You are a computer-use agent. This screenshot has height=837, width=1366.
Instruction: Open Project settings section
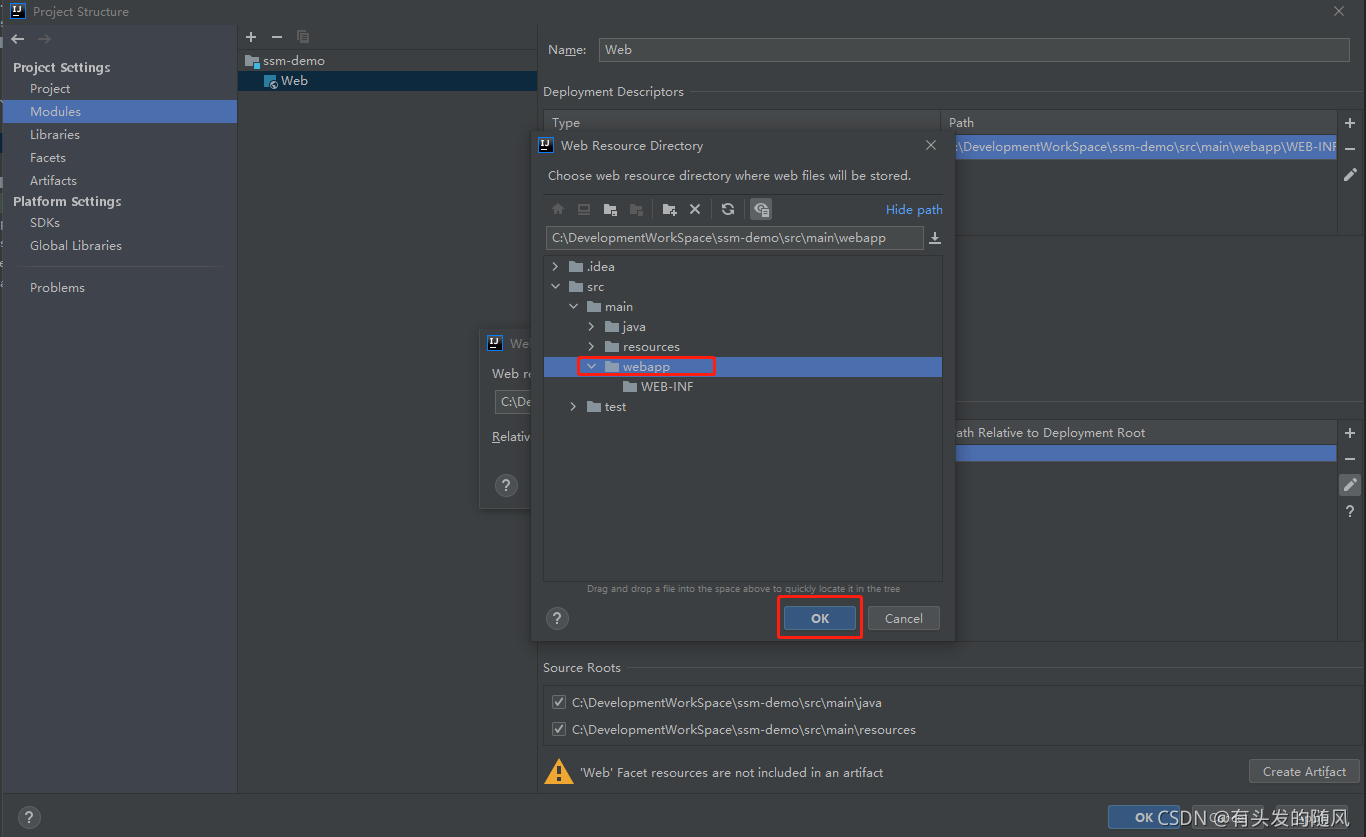point(50,89)
